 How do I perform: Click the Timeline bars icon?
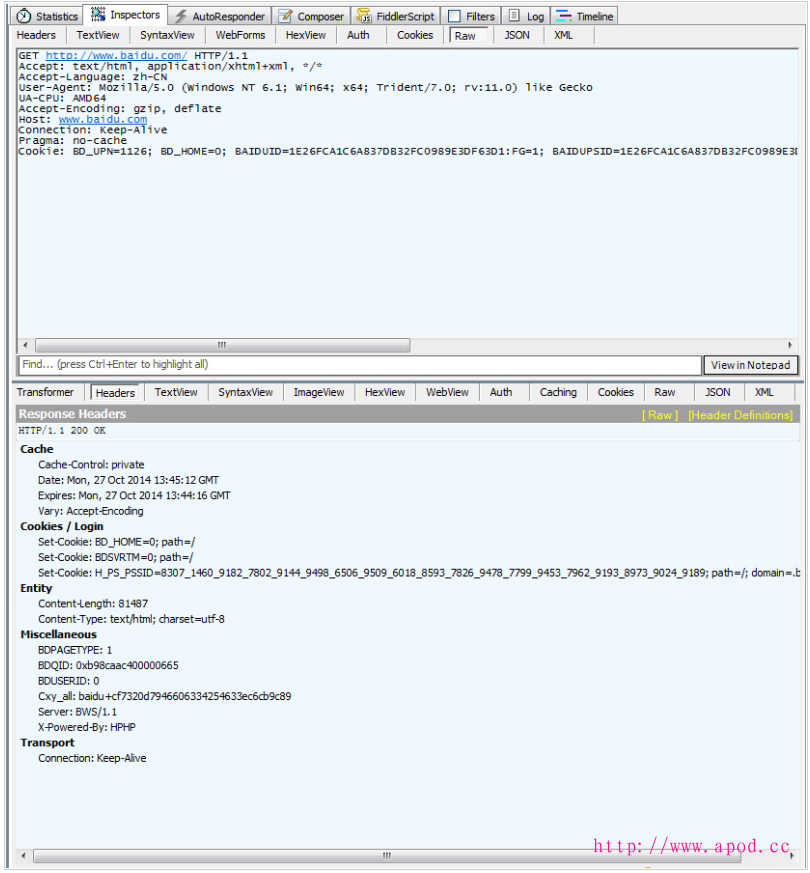(564, 16)
